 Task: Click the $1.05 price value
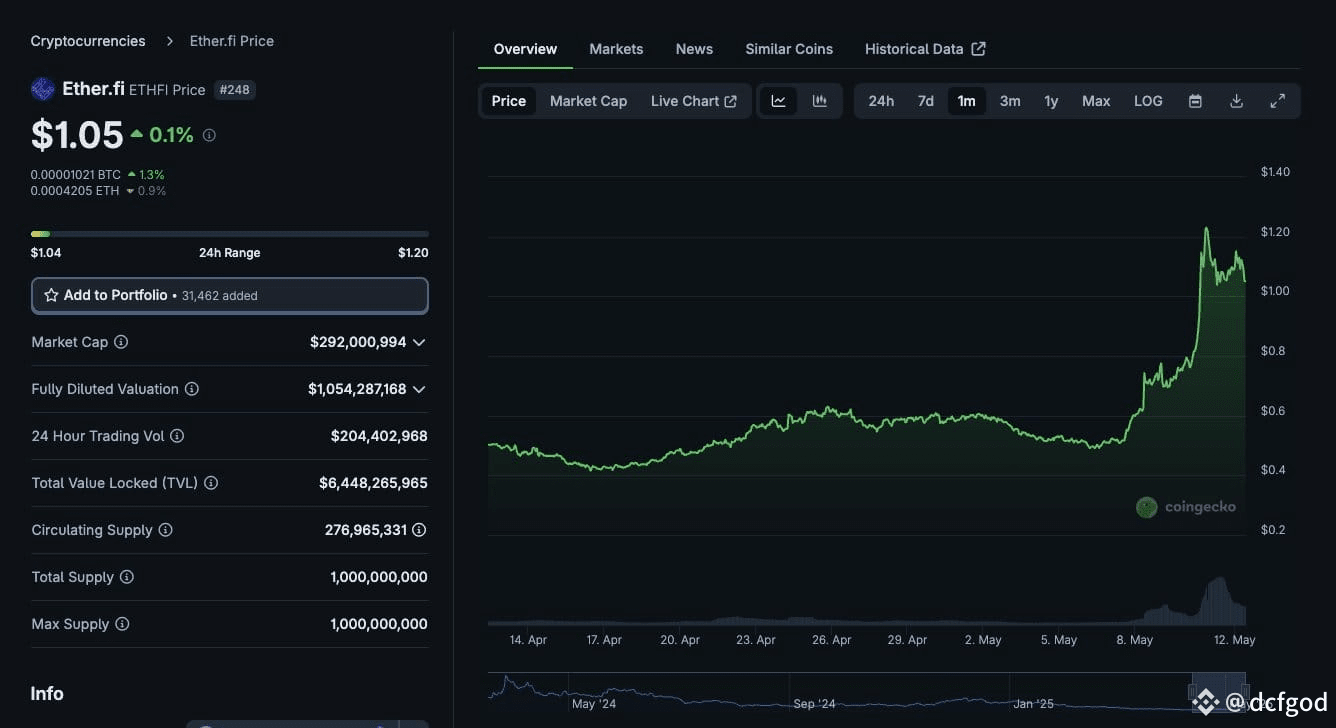pos(77,135)
